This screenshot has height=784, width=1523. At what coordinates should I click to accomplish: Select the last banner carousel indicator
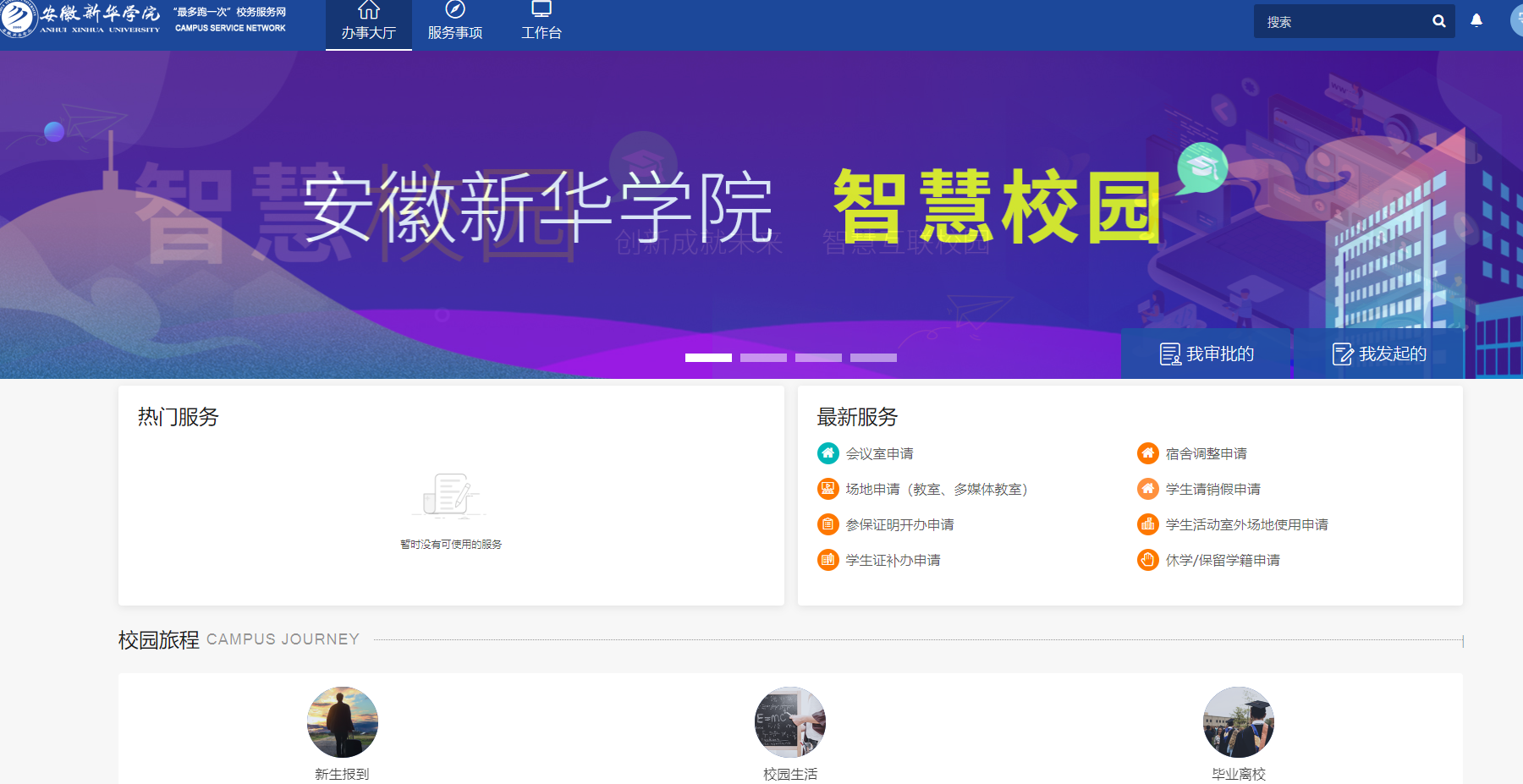[x=873, y=358]
